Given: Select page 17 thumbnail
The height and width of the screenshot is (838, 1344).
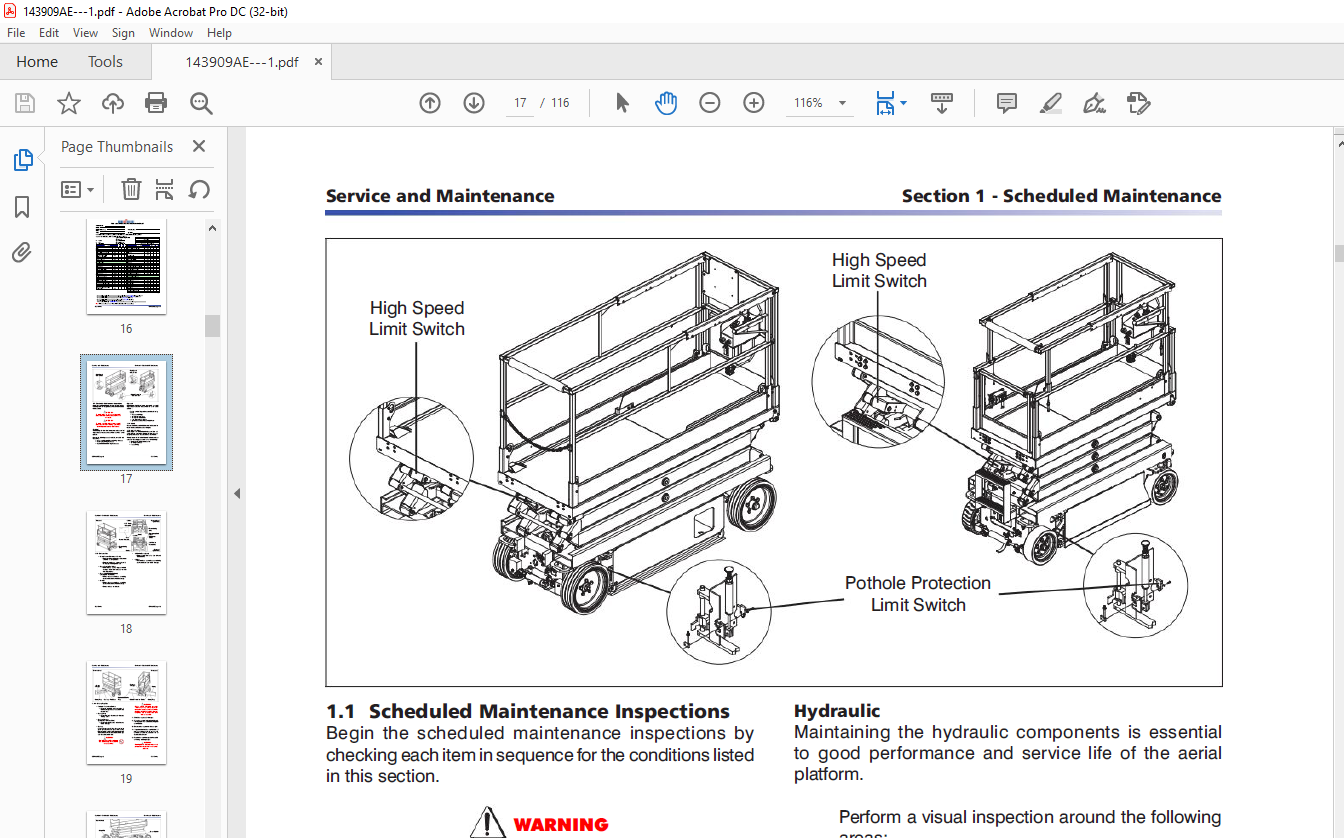Looking at the screenshot, I should coord(127,412).
